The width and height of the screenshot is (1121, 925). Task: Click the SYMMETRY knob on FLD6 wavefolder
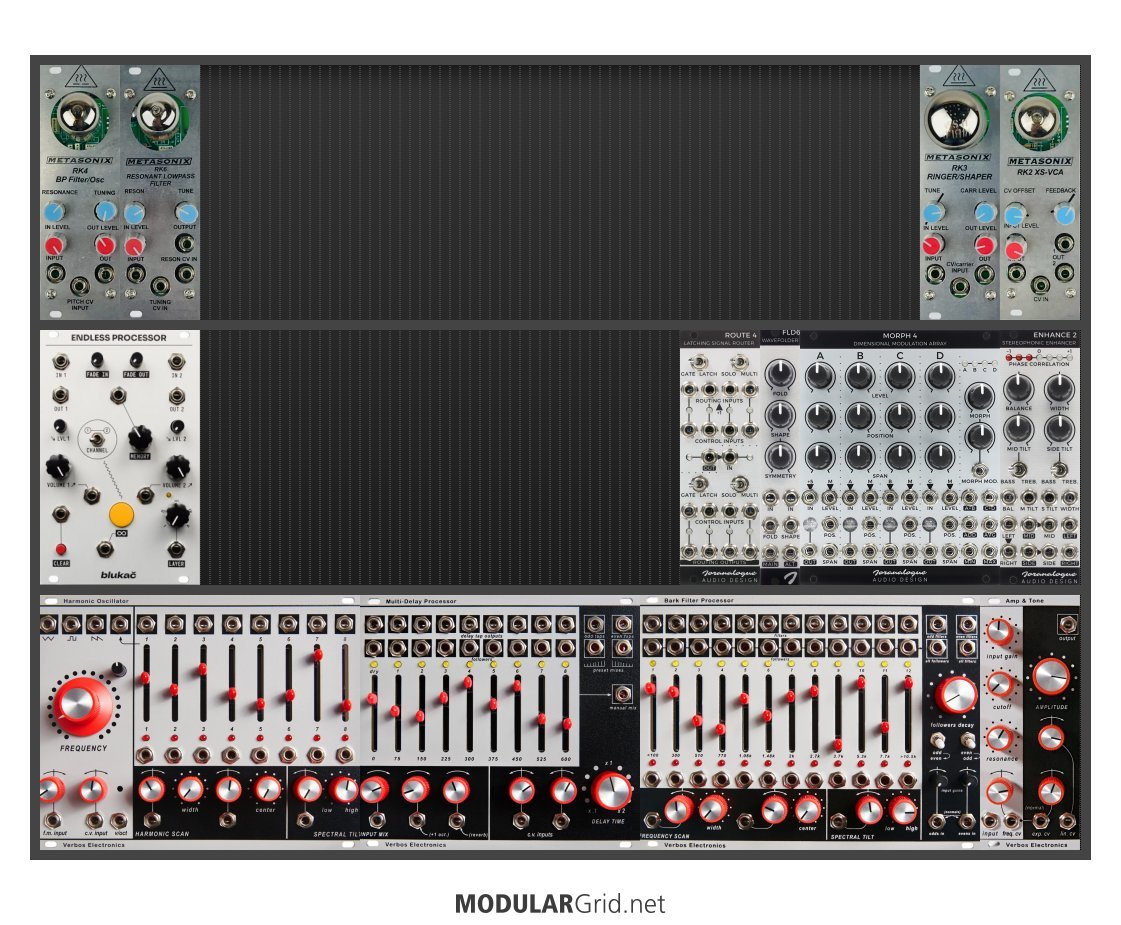pyautogui.click(x=780, y=455)
